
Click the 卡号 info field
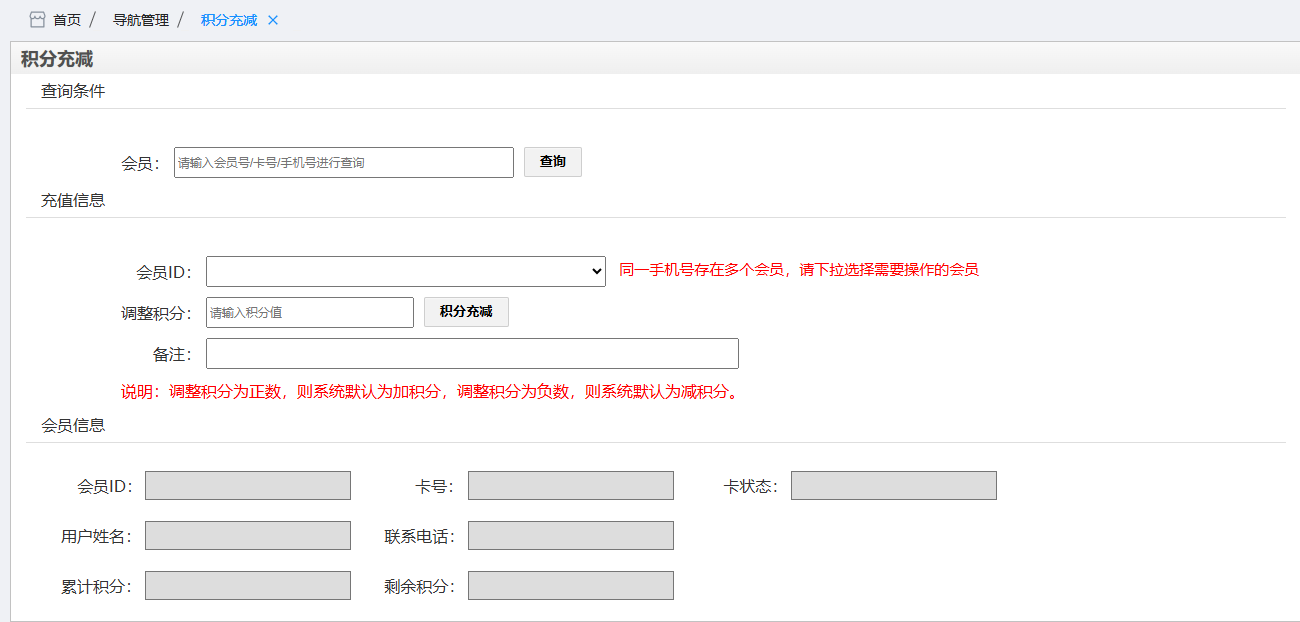(x=570, y=485)
